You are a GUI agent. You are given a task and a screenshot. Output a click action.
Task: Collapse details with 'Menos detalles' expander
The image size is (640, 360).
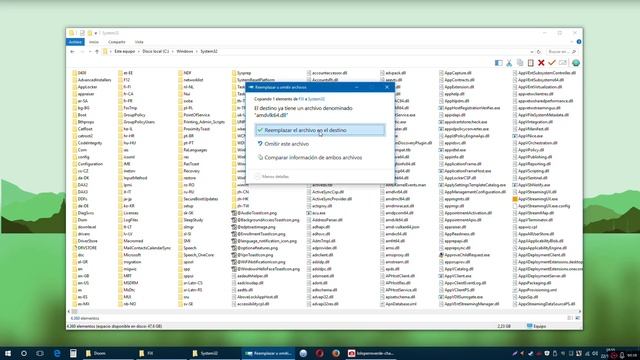272,177
